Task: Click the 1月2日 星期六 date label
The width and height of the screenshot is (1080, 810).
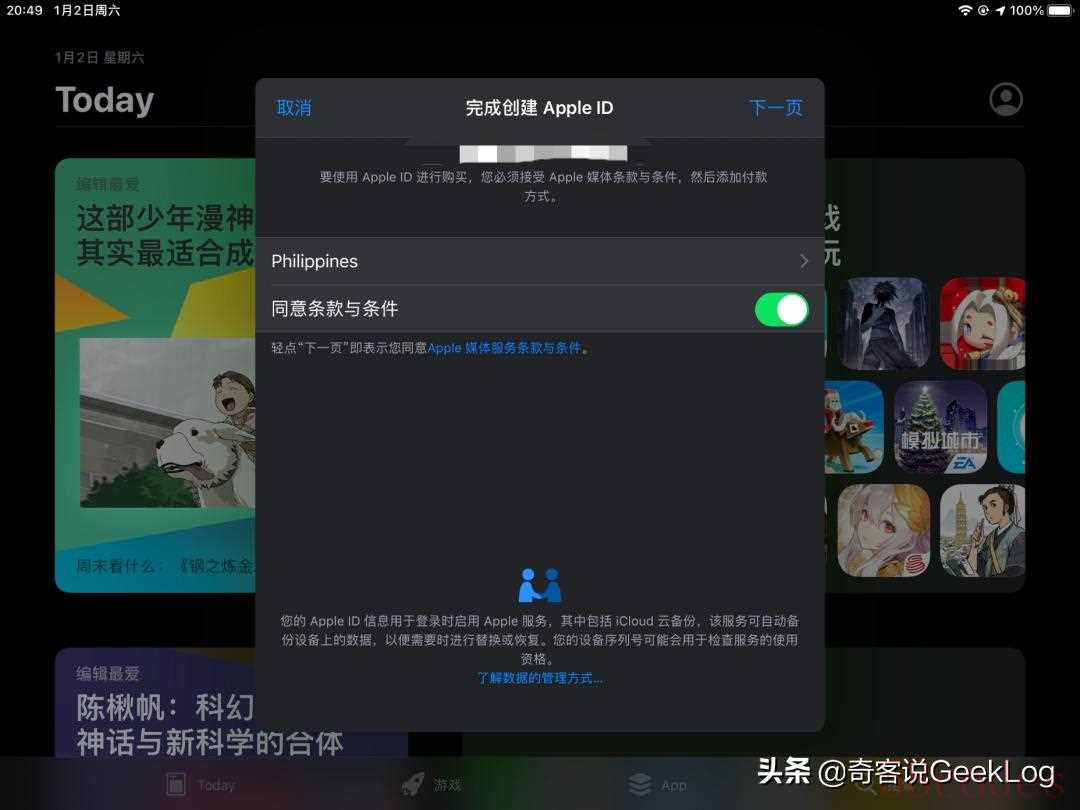Action: [100, 57]
